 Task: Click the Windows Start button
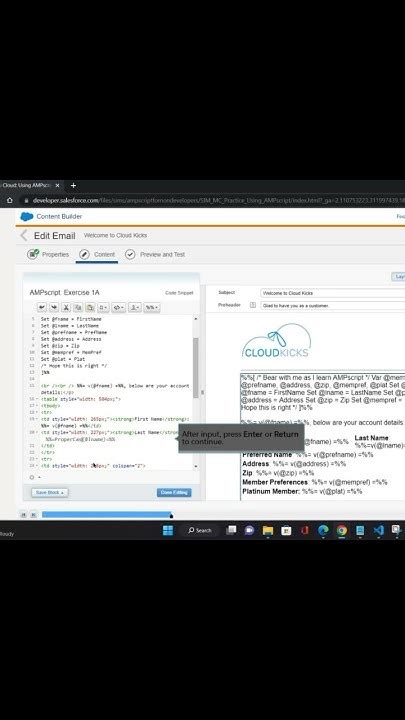[x=168, y=530]
